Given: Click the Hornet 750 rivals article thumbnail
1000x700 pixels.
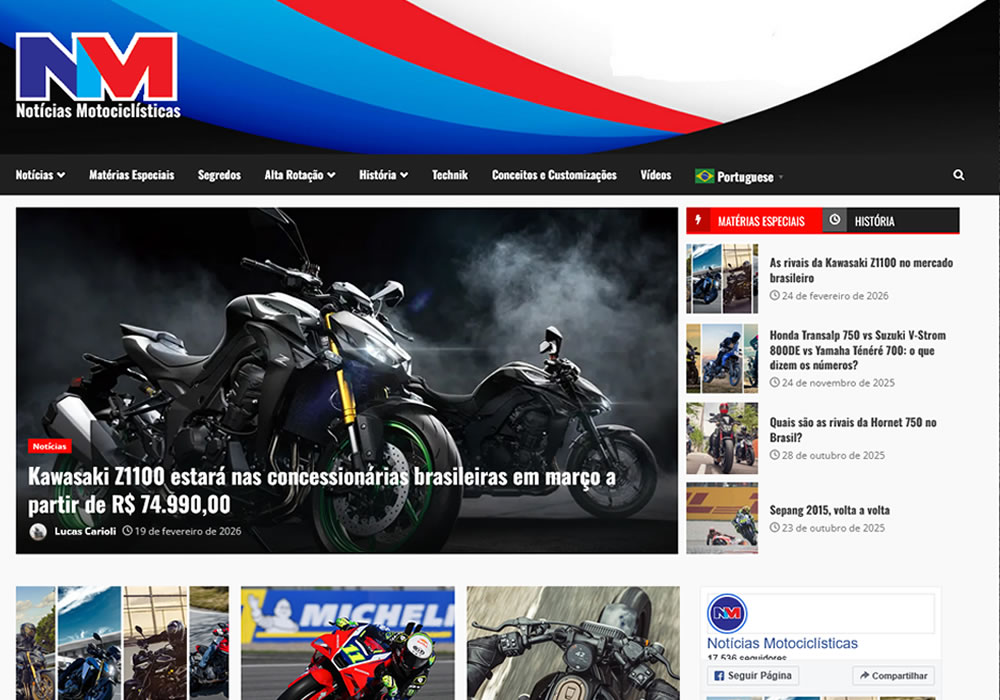Looking at the screenshot, I should [x=722, y=438].
